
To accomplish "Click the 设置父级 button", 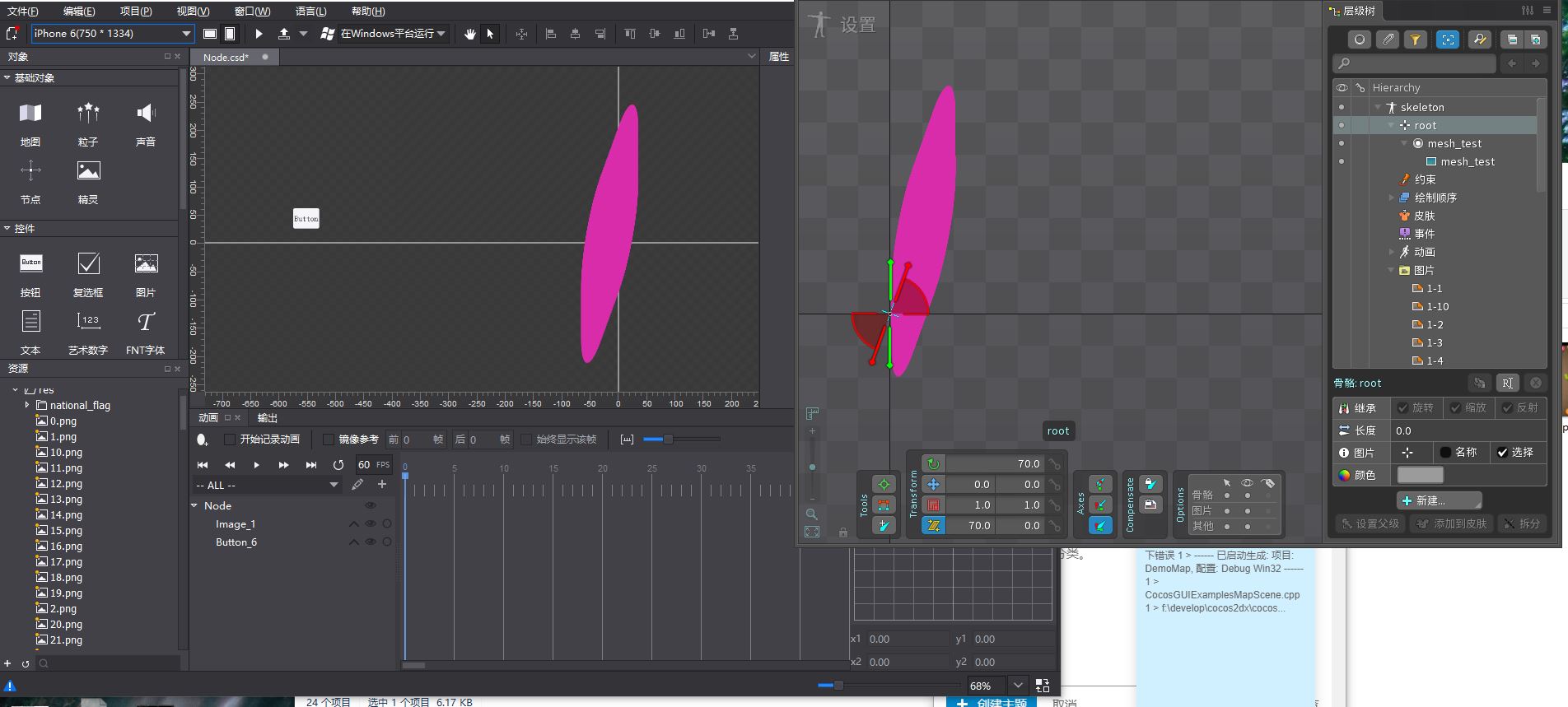I will [1370, 523].
